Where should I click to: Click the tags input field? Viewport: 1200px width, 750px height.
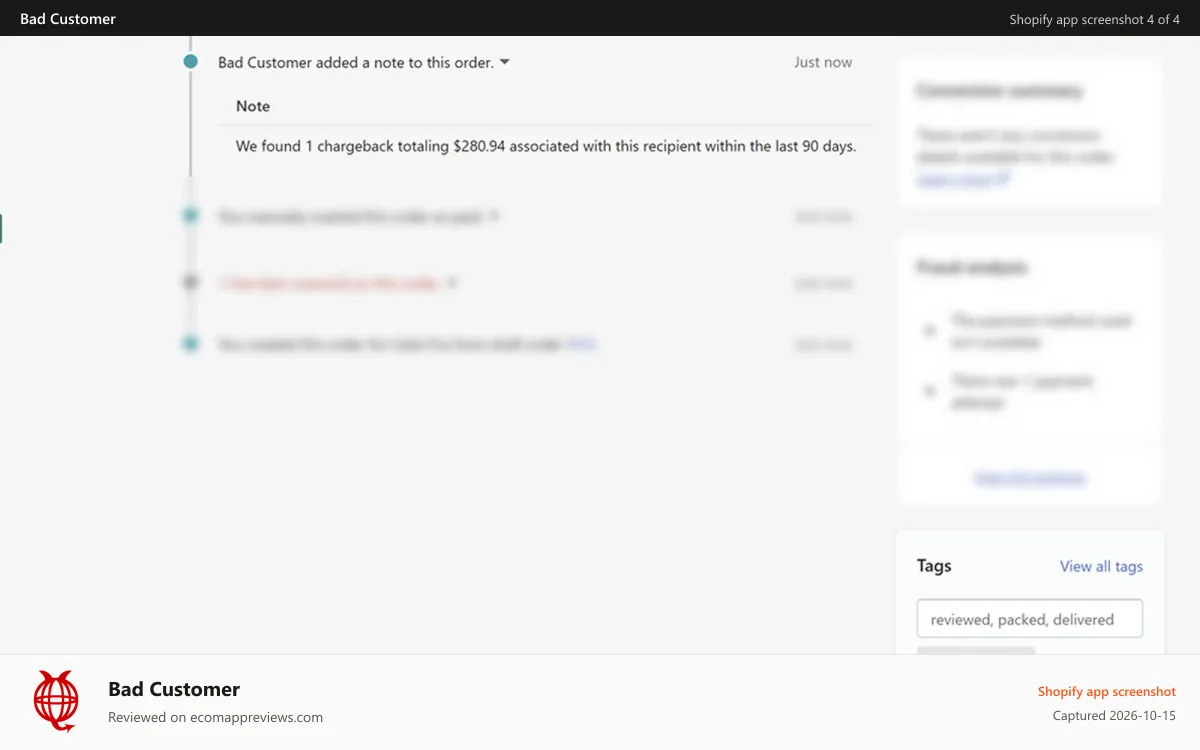pyautogui.click(x=1029, y=619)
